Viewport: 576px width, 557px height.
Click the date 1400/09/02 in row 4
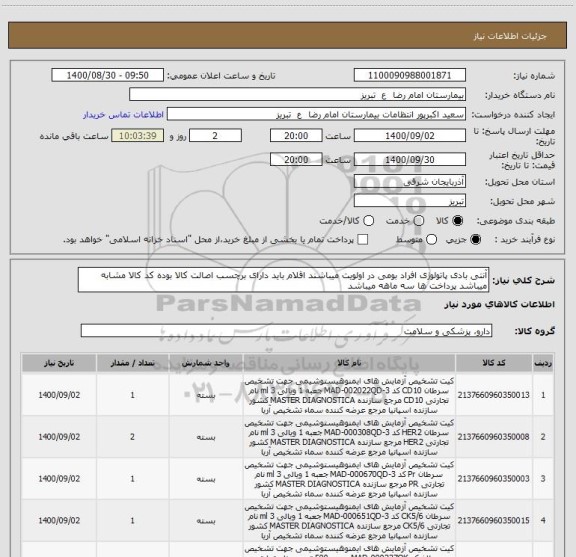pos(59,521)
